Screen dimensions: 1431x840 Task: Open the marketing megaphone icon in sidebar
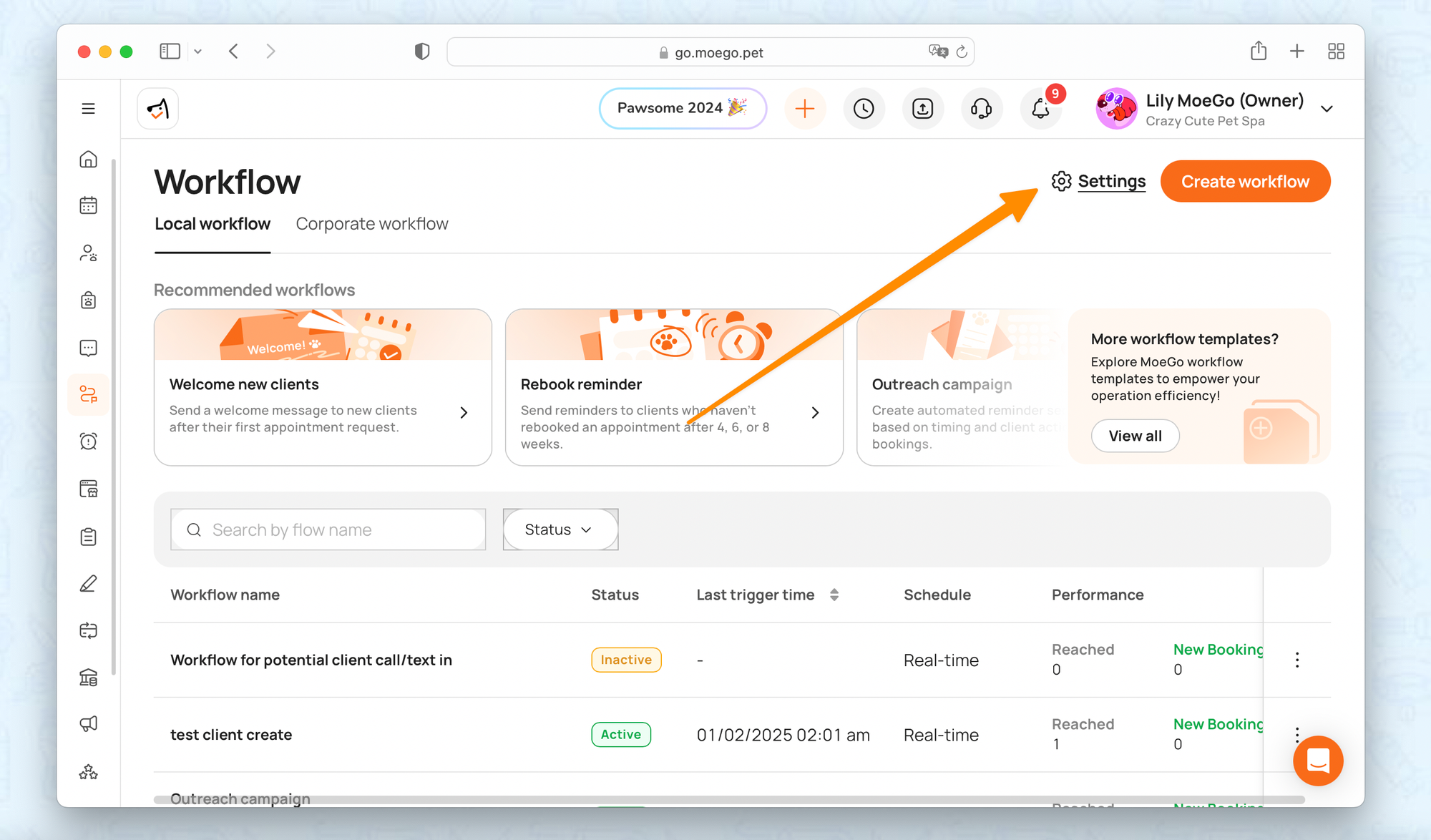[x=88, y=724]
